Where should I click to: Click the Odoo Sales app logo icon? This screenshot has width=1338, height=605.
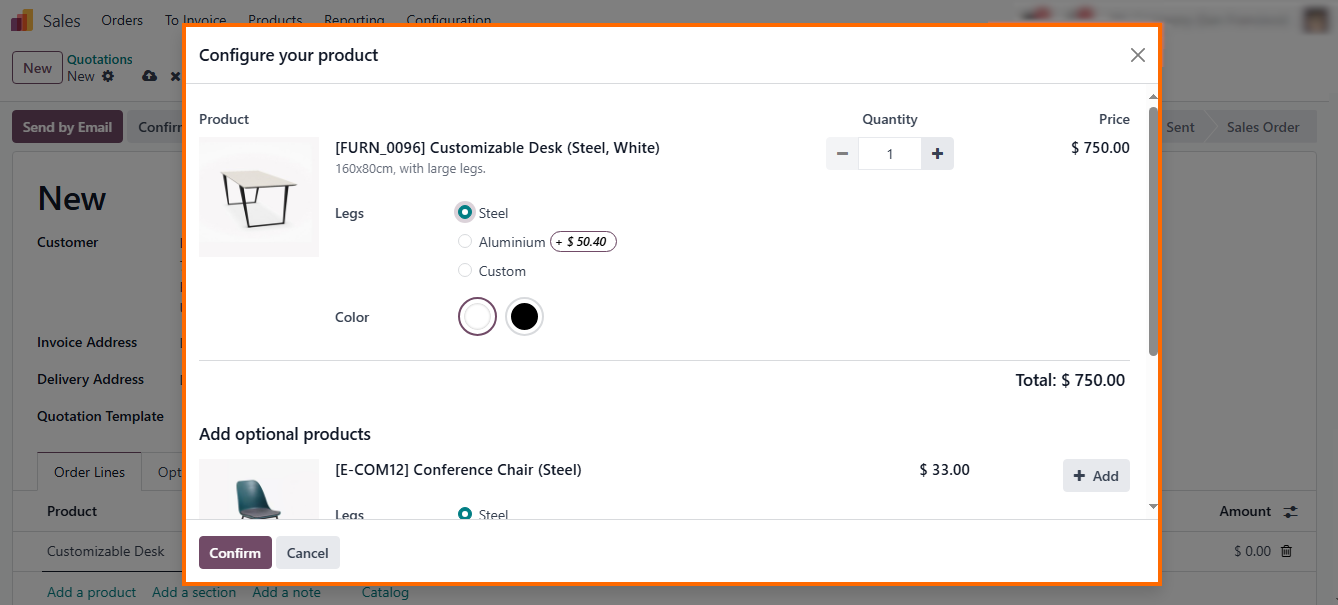point(22,20)
